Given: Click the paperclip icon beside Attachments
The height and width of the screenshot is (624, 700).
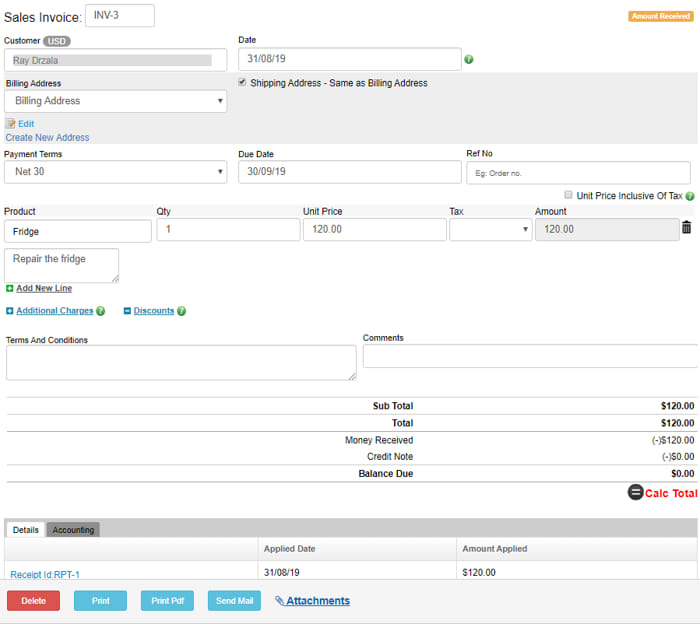Looking at the screenshot, I should click(x=279, y=601).
